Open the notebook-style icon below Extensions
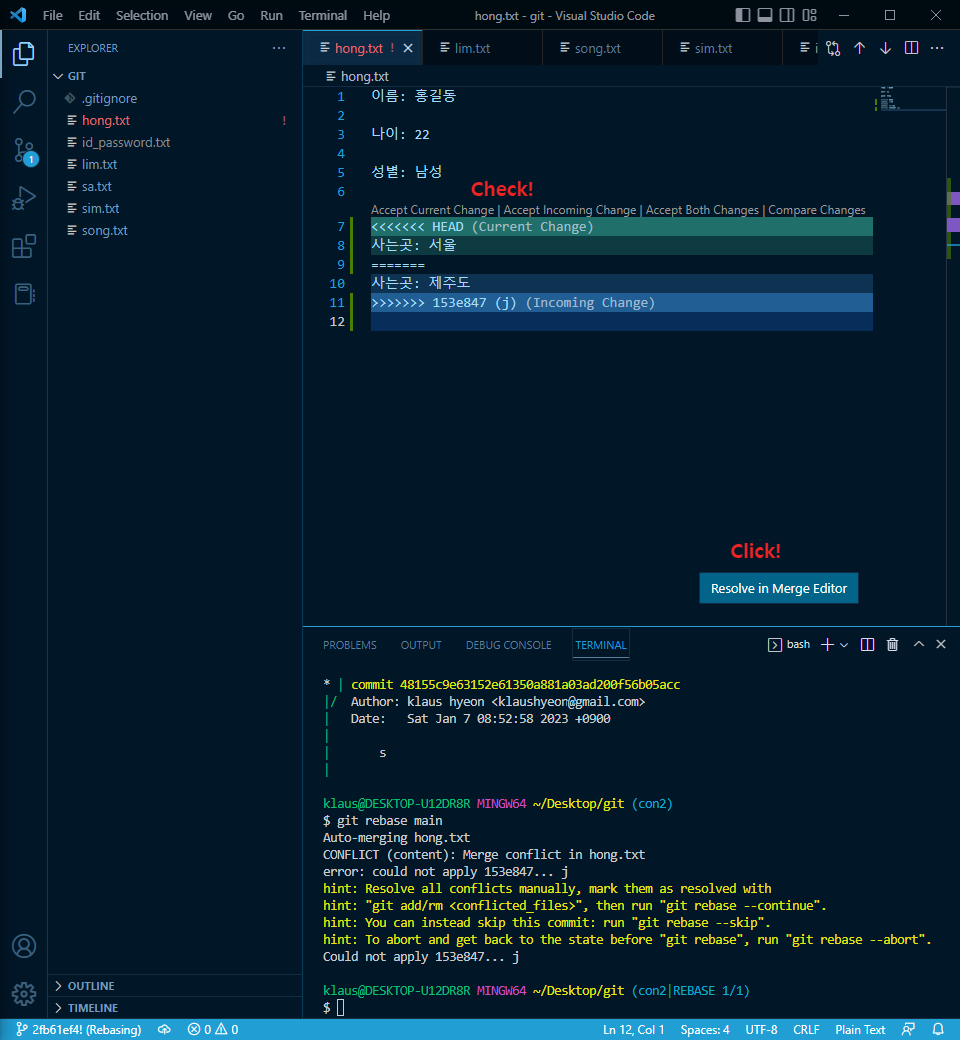The width and height of the screenshot is (960, 1040). [24, 294]
